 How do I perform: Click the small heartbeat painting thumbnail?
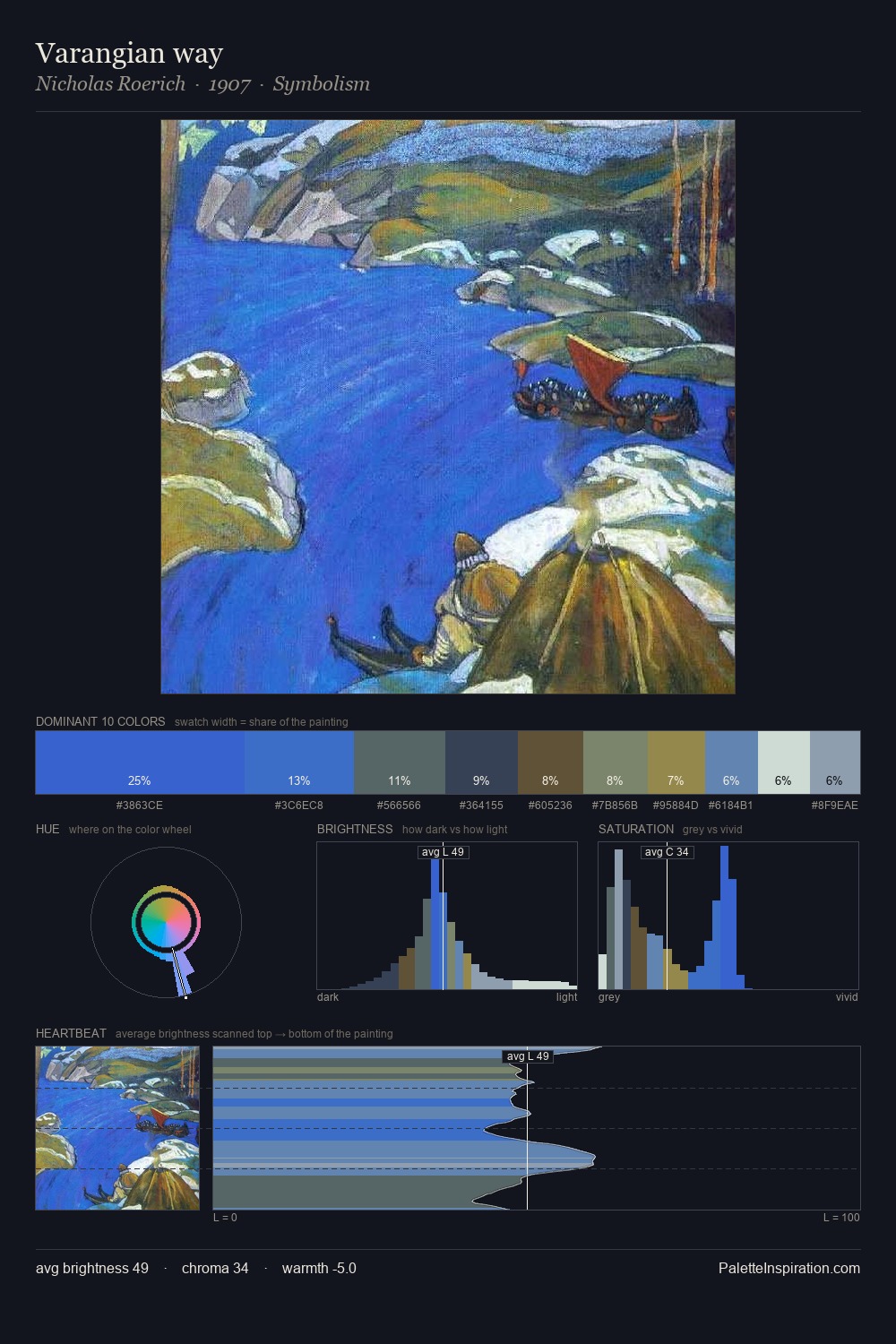[x=117, y=1128]
